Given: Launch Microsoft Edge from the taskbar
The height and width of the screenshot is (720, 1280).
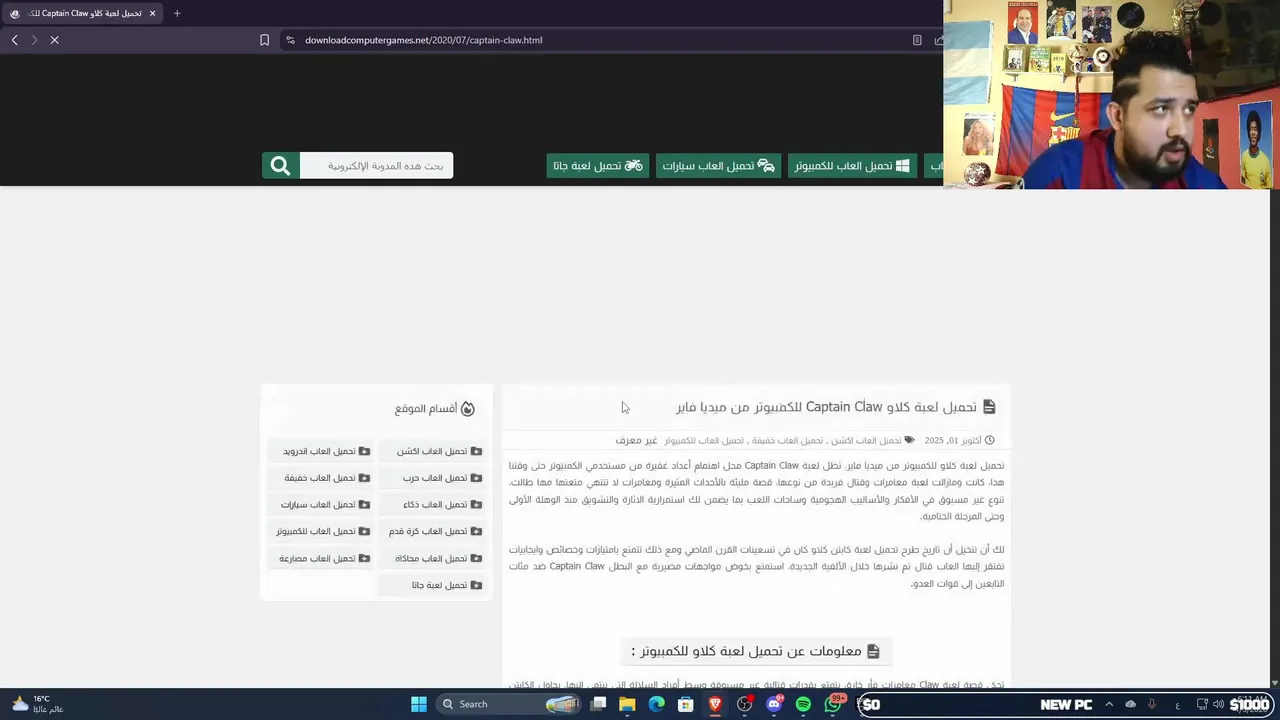Looking at the screenshot, I should pyautogui.click(x=656, y=704).
